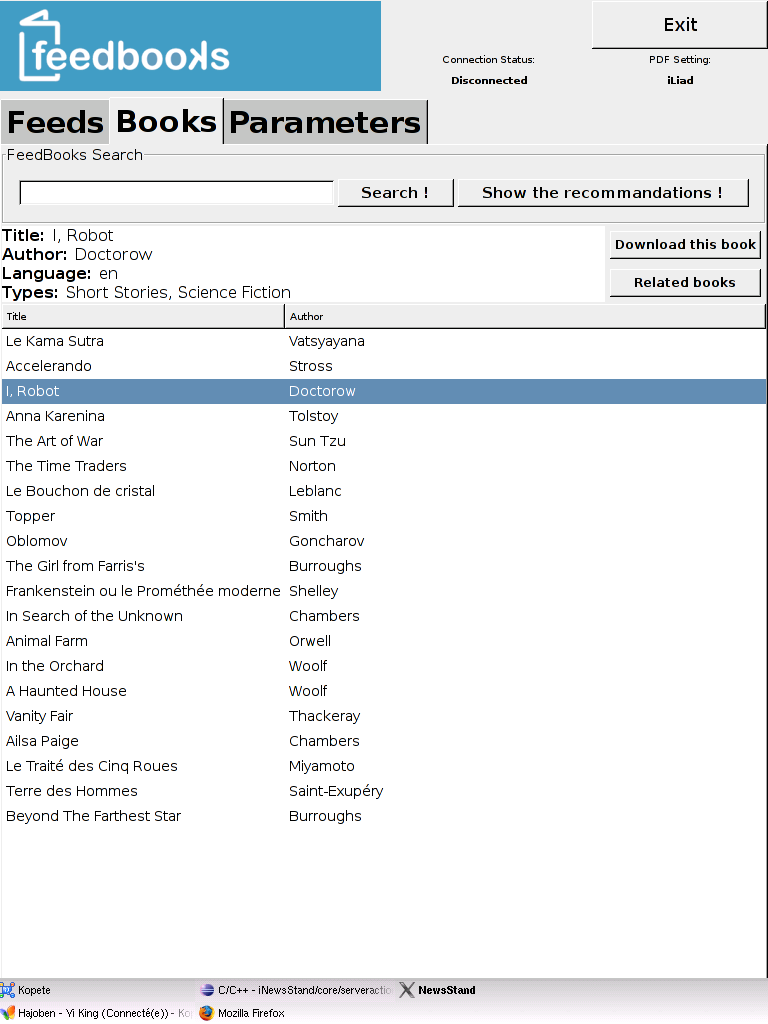The image size is (768, 1024).
Task: Click the Search ! button
Action: (x=395, y=193)
